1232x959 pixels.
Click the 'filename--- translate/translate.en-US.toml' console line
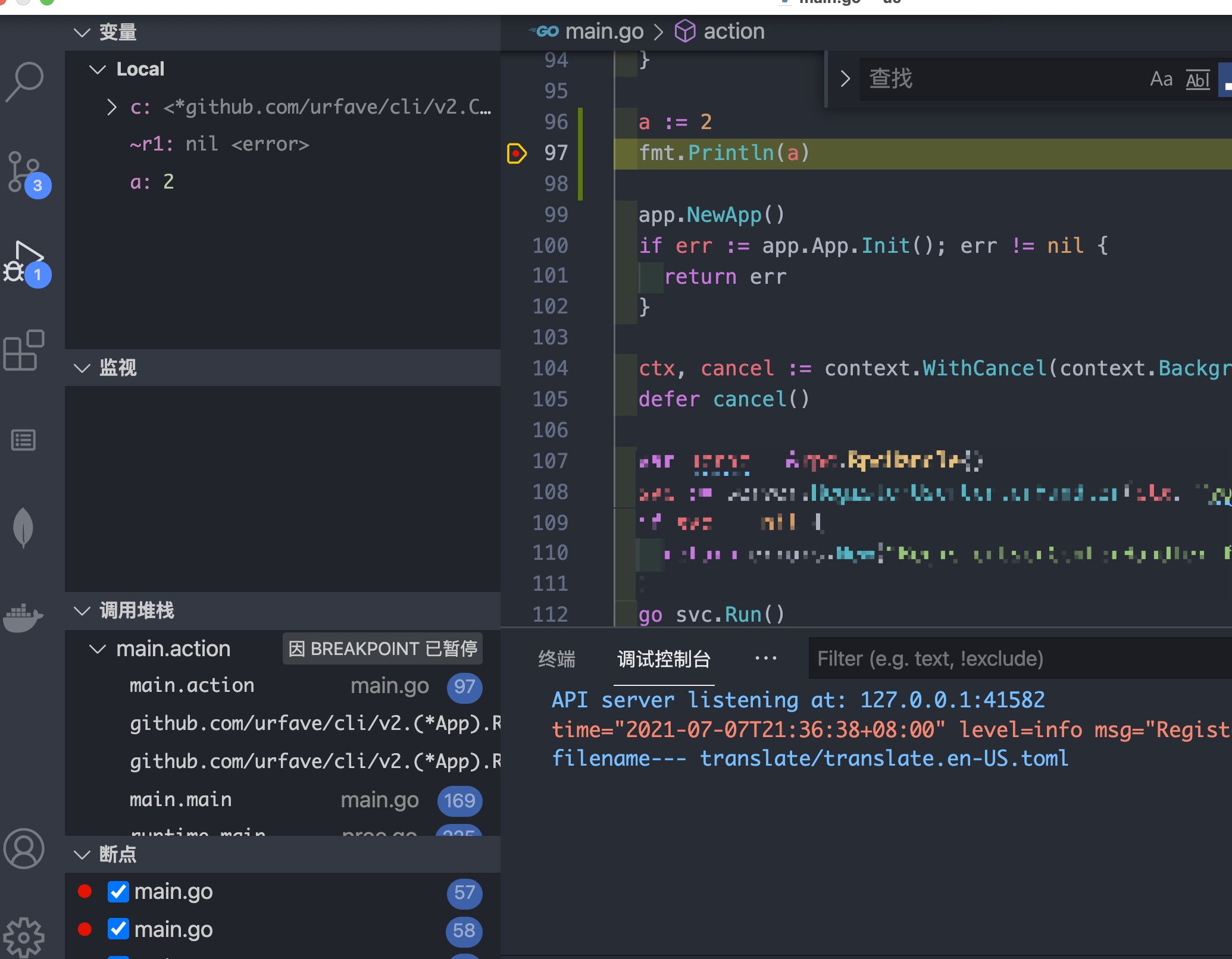pyautogui.click(x=810, y=760)
